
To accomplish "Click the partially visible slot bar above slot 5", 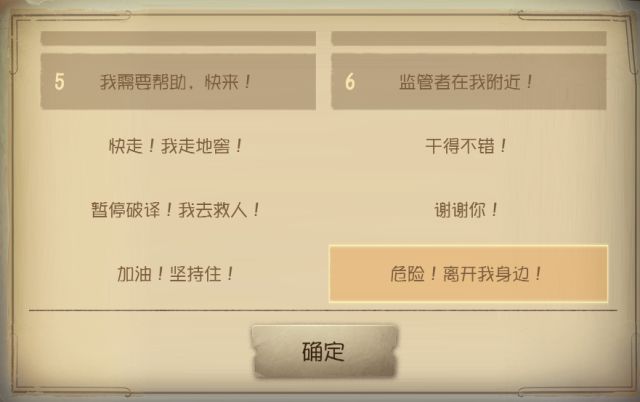I will pos(178,38).
